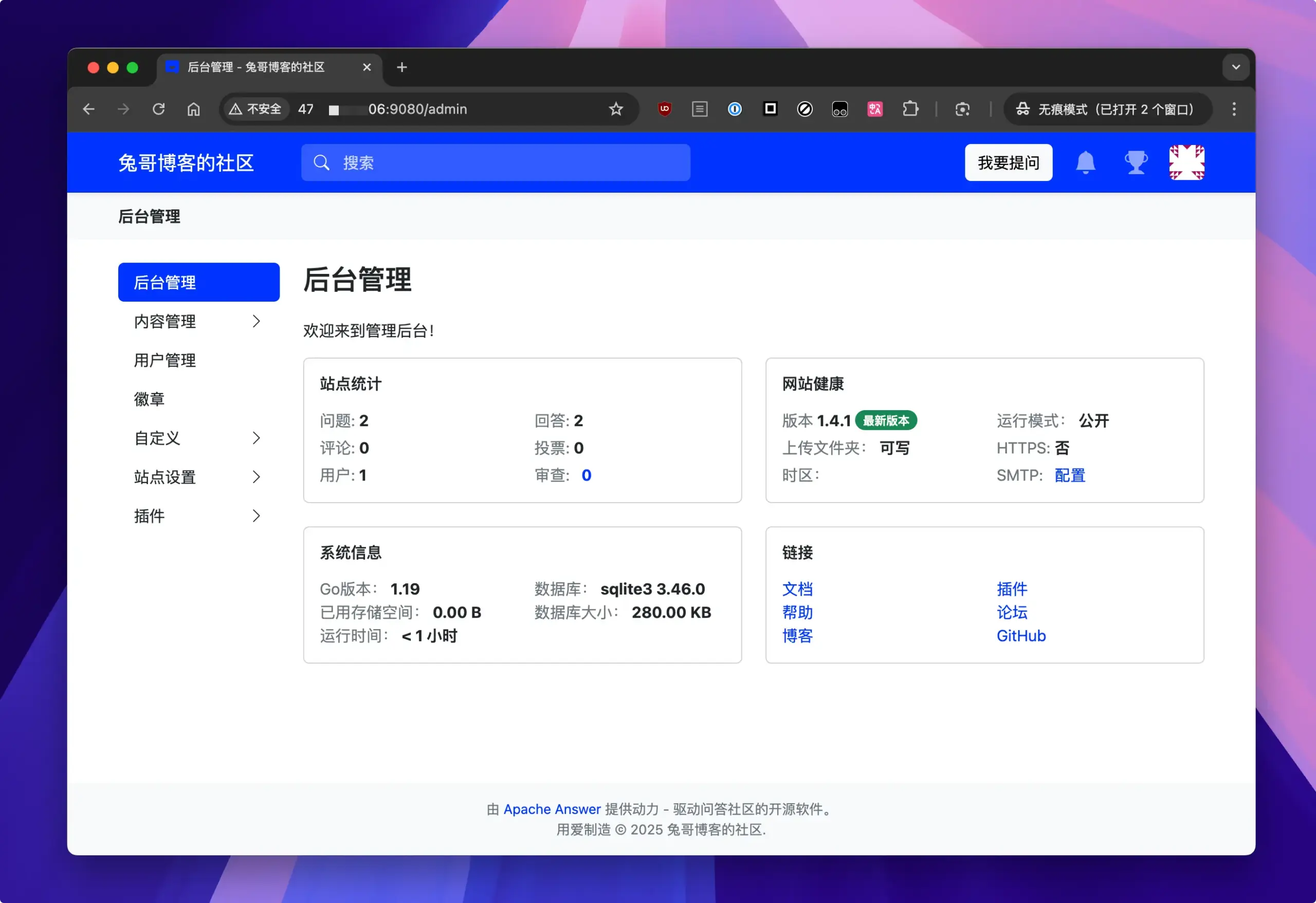This screenshot has width=1316, height=903.
Task: Go to browser home icon
Action: tap(194, 109)
